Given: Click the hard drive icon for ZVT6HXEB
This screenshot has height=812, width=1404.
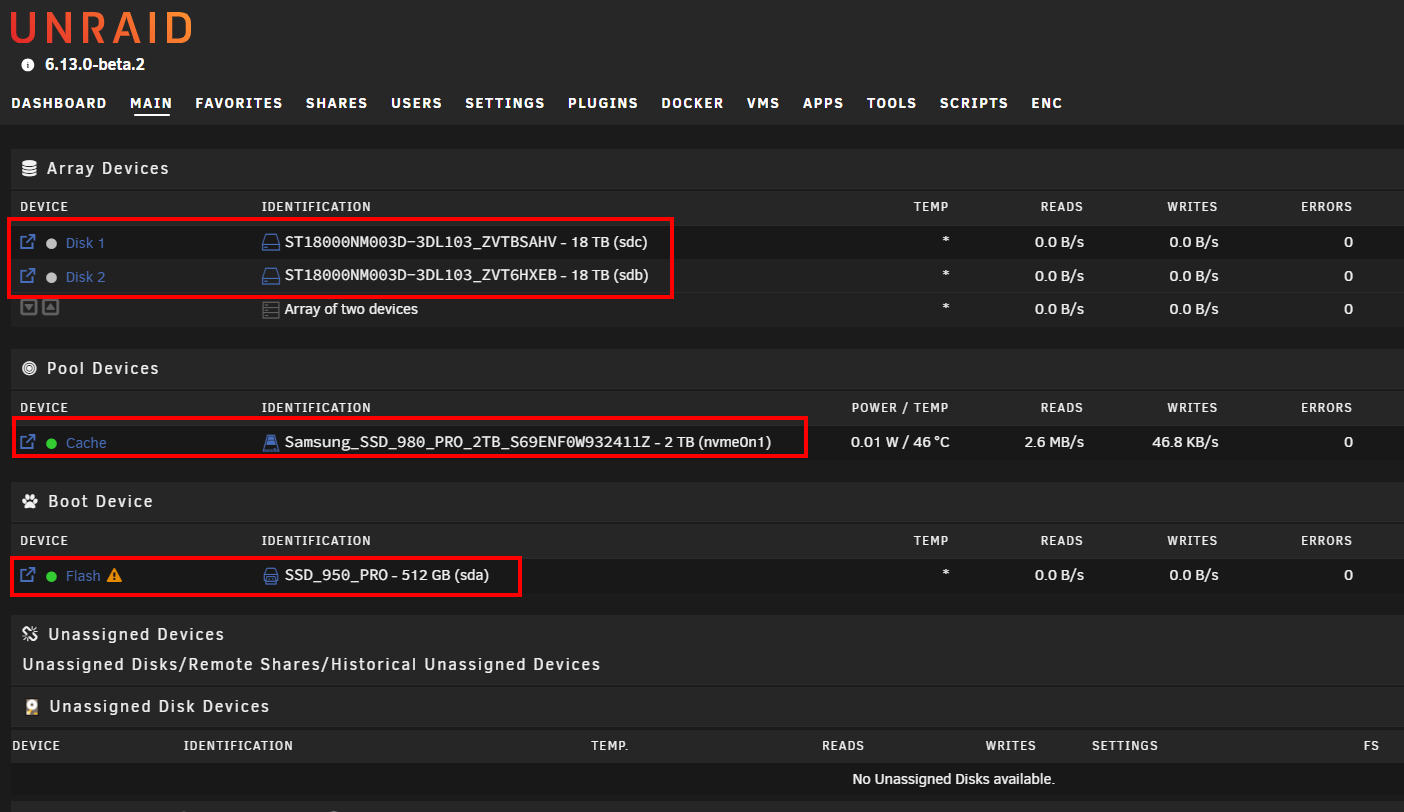Looking at the screenshot, I should click(270, 276).
